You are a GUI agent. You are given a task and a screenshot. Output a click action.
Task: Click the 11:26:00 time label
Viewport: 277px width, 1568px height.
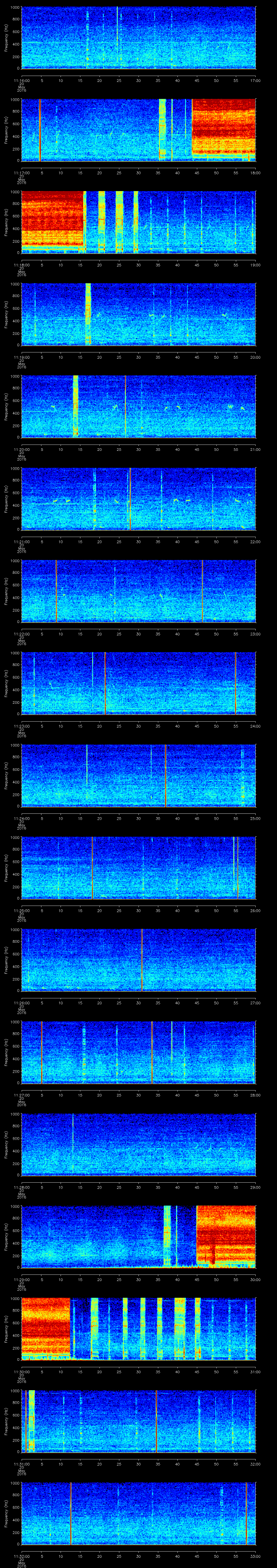(21, 1003)
